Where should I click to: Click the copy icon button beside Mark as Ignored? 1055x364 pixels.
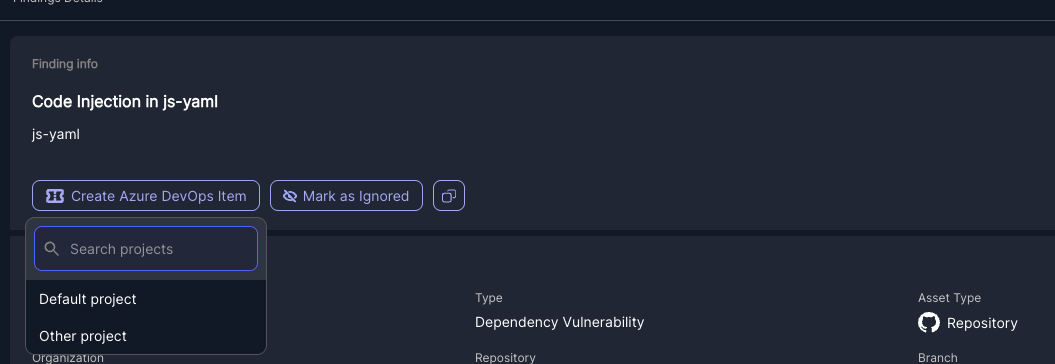(x=449, y=196)
